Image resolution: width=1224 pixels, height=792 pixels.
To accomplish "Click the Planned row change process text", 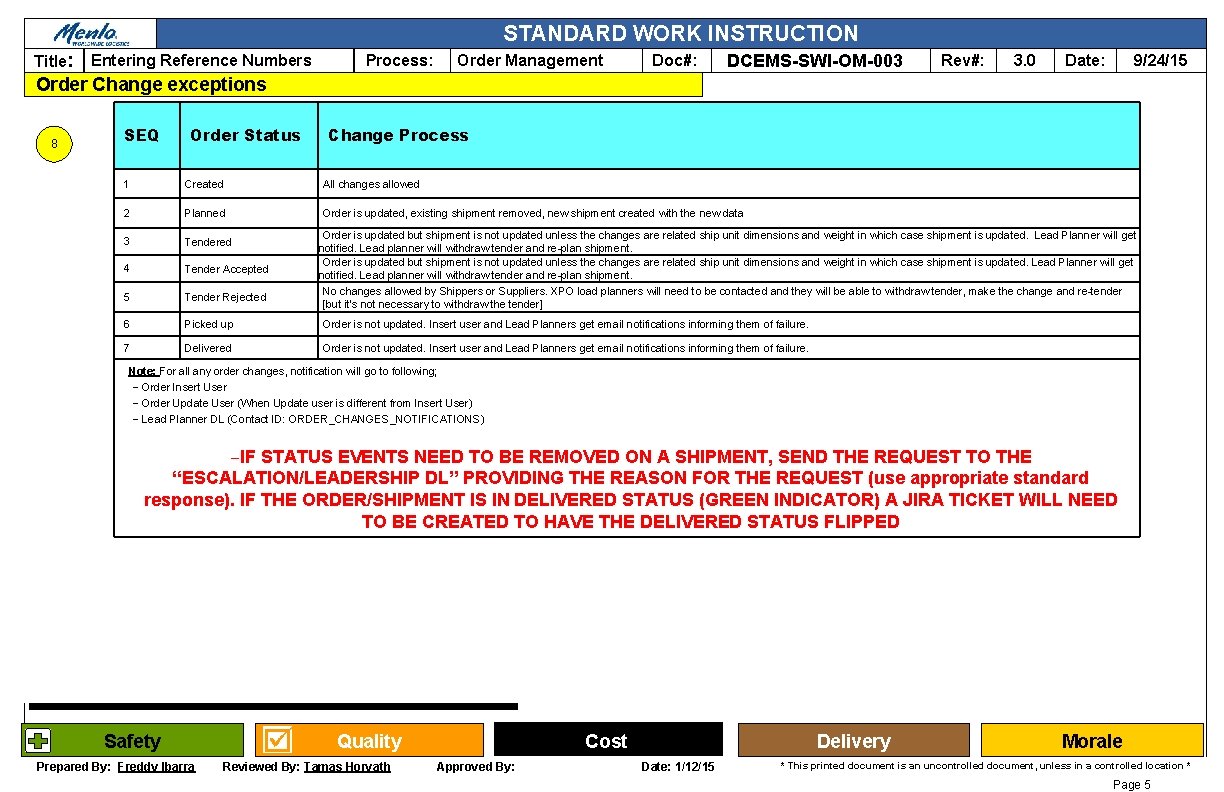I will [532, 213].
